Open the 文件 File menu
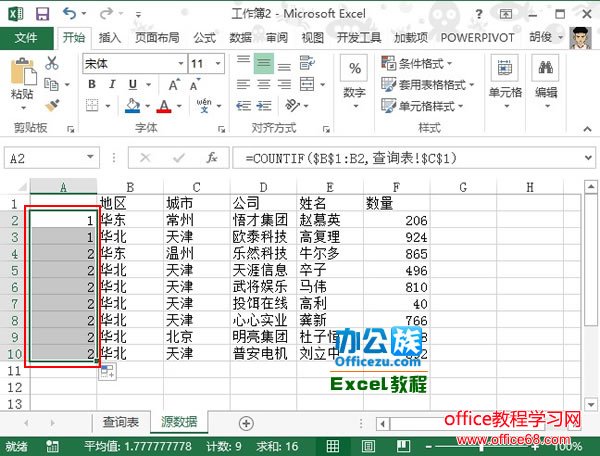The height and width of the screenshot is (456, 600). coord(26,37)
